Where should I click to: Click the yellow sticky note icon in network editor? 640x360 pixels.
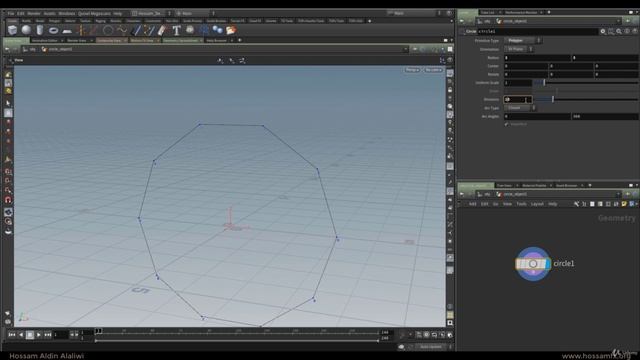pos(624,204)
